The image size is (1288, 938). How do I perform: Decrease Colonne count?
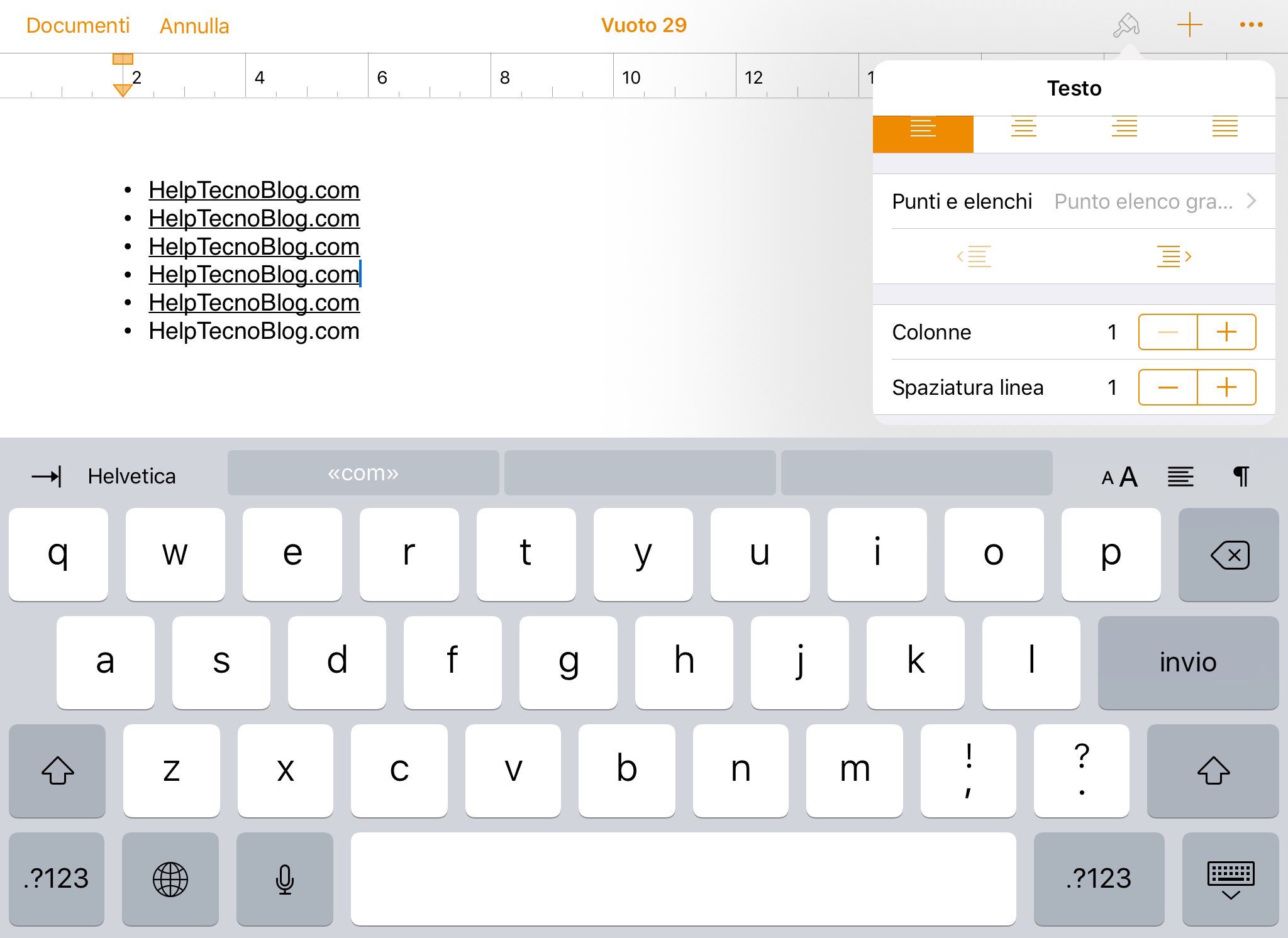(x=1168, y=332)
